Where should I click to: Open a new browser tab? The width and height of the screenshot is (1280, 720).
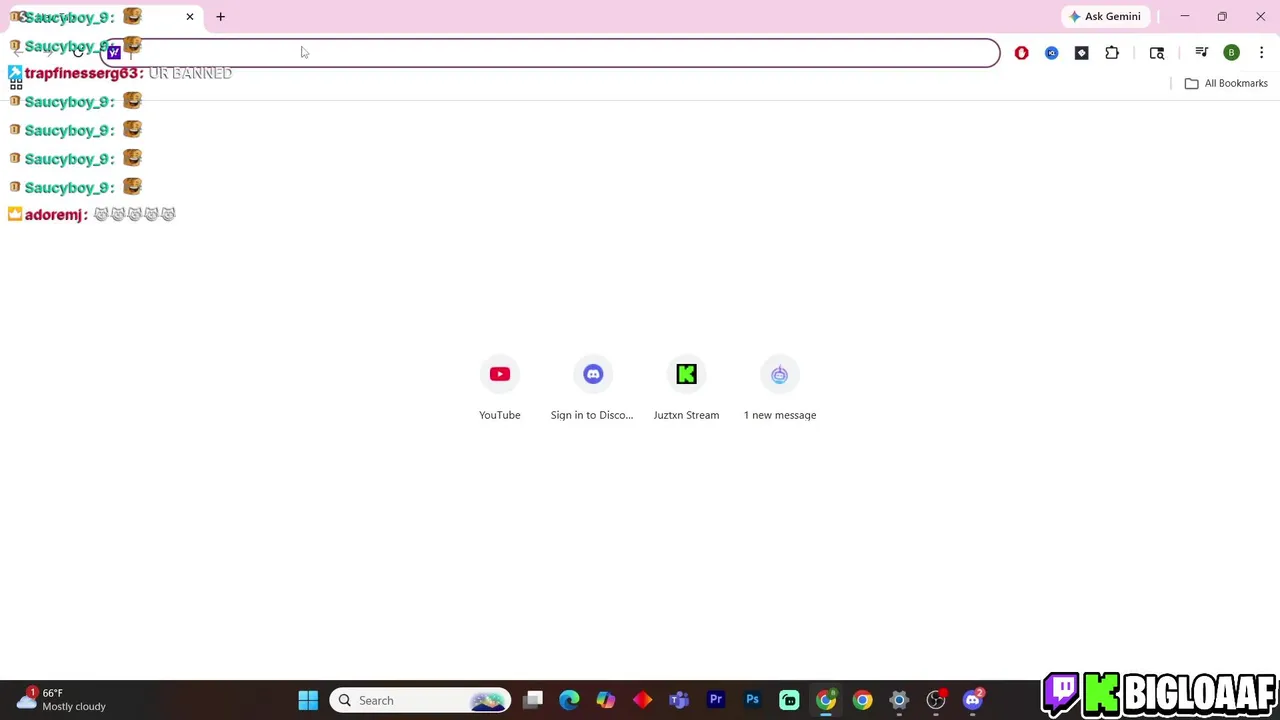220,17
